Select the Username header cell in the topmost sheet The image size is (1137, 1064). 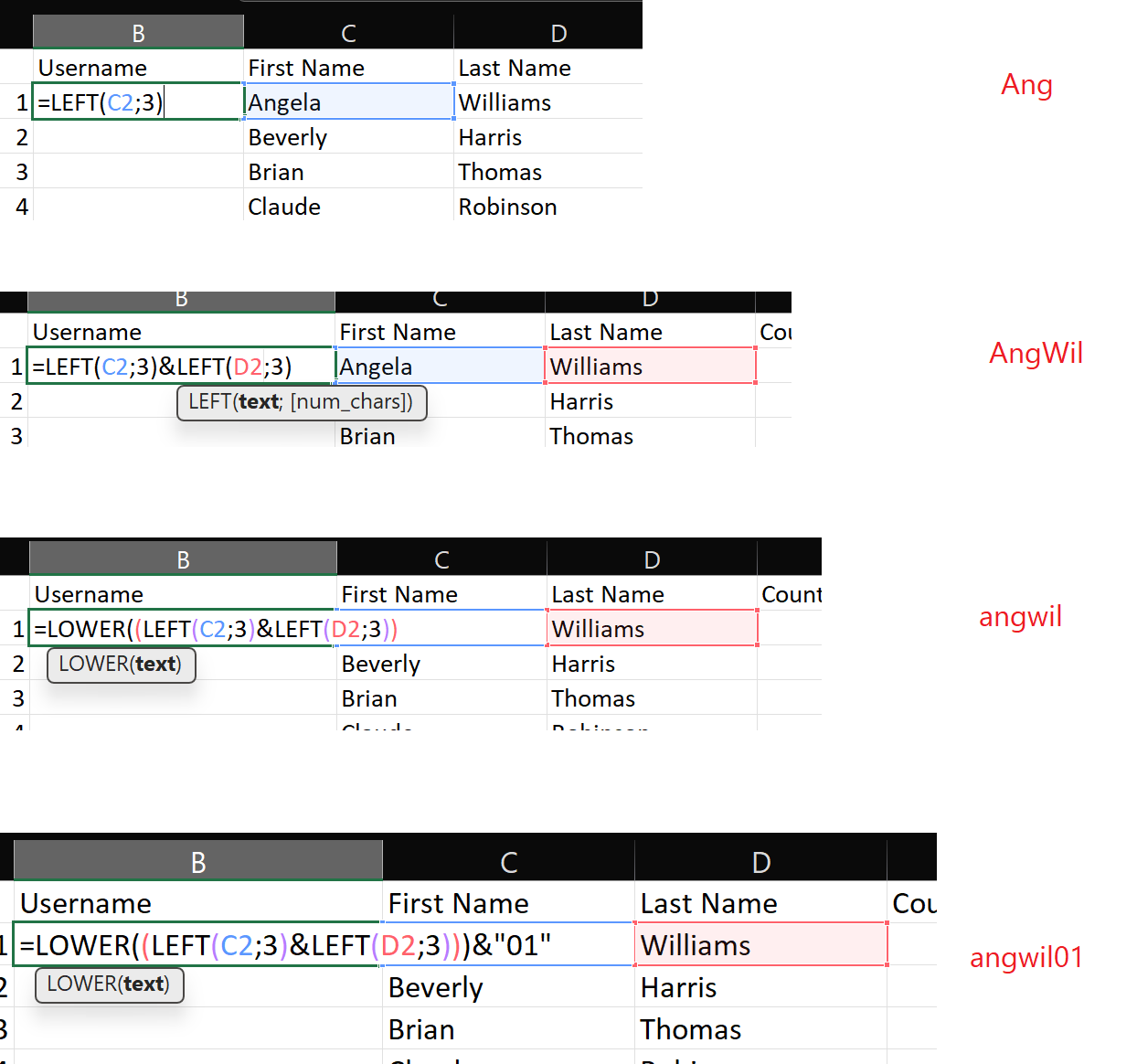click(138, 67)
